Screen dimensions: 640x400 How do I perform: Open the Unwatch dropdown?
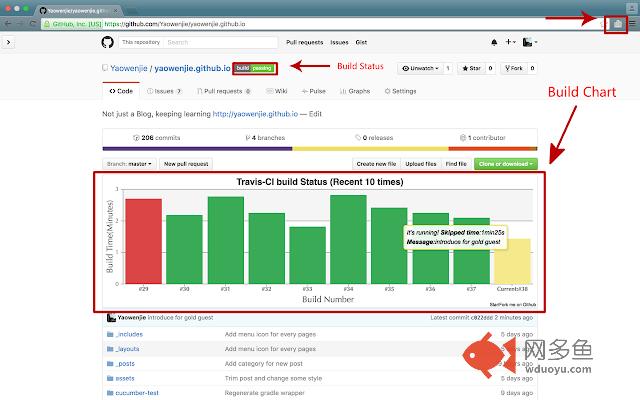click(x=420, y=68)
